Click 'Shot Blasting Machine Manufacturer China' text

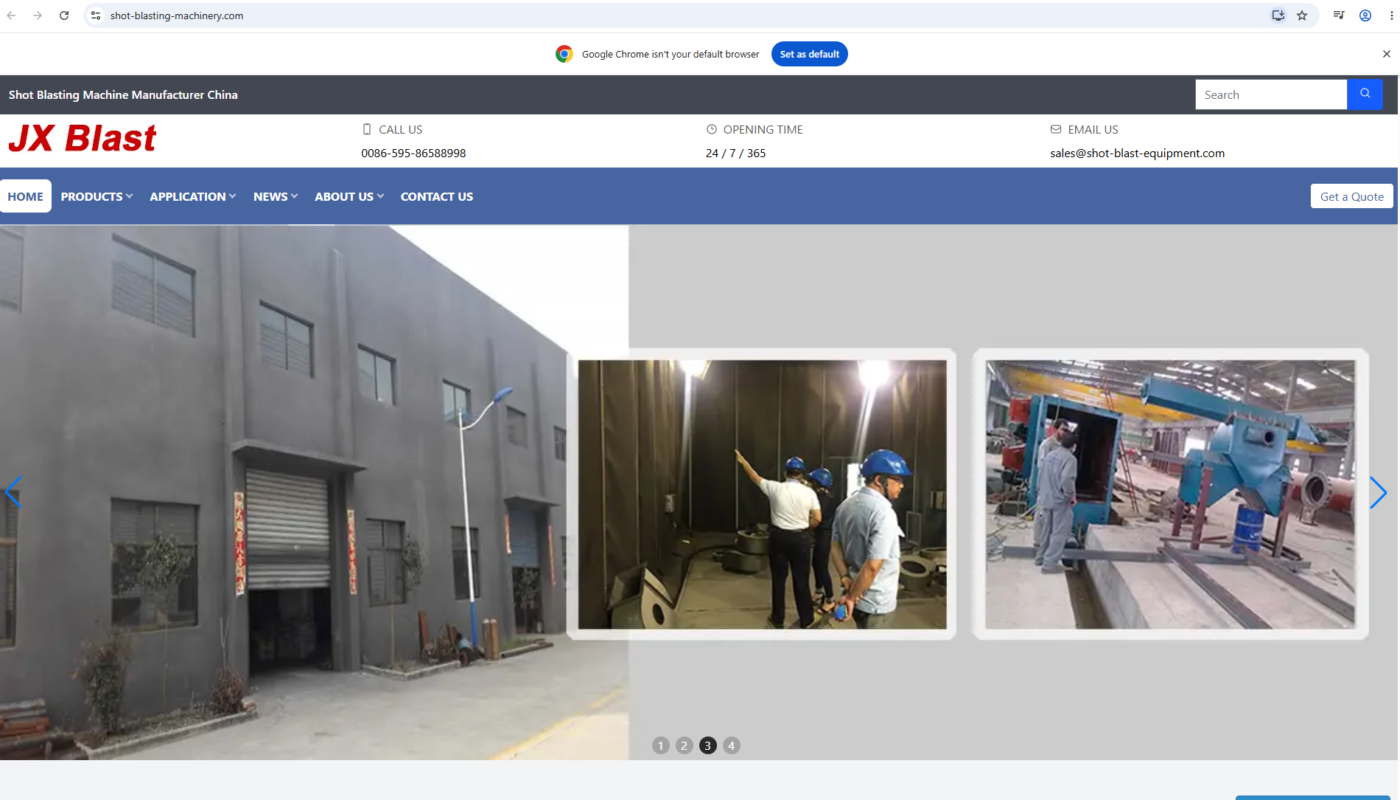coord(123,95)
